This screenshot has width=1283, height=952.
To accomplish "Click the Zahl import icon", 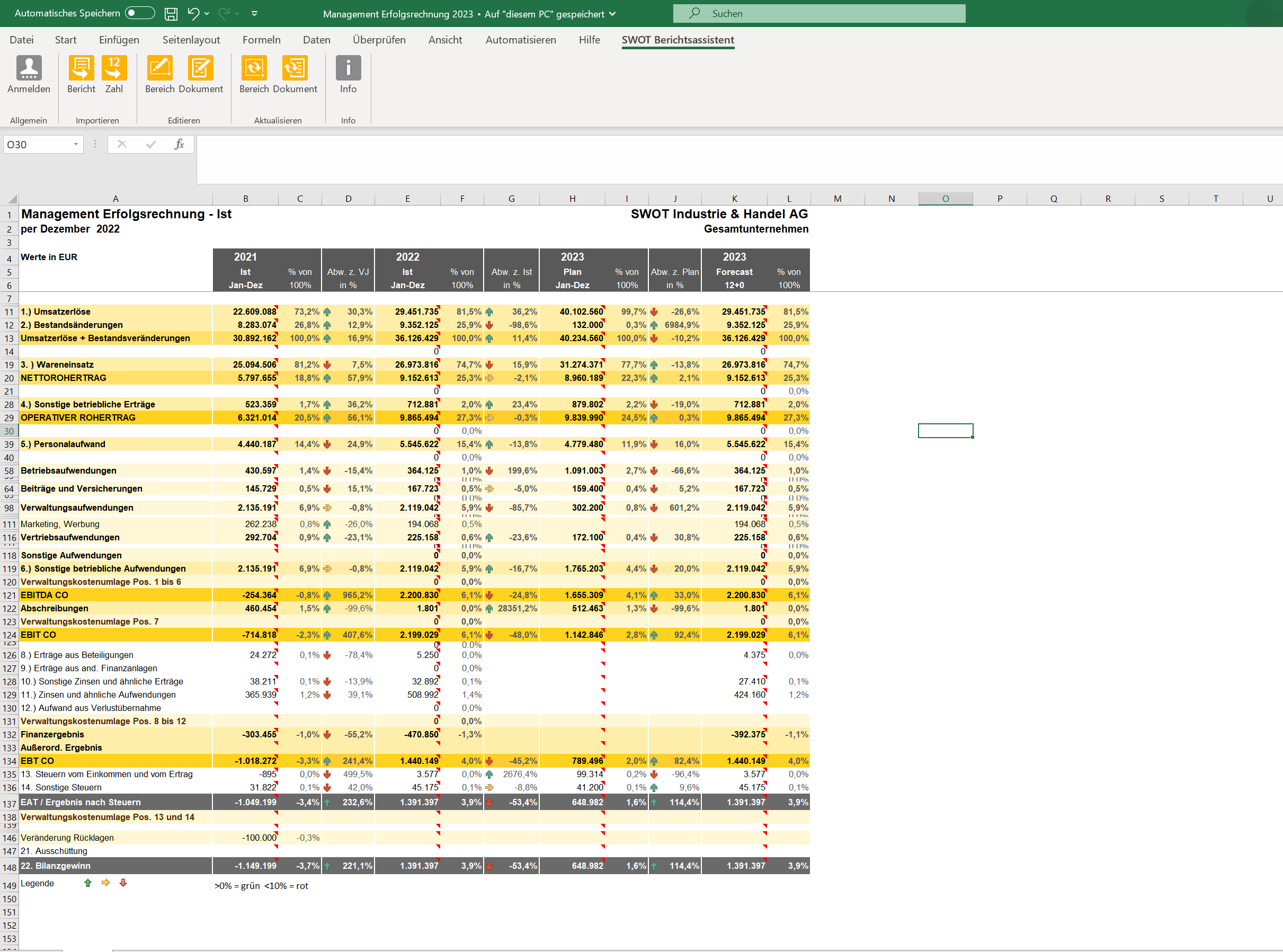I will (114, 68).
